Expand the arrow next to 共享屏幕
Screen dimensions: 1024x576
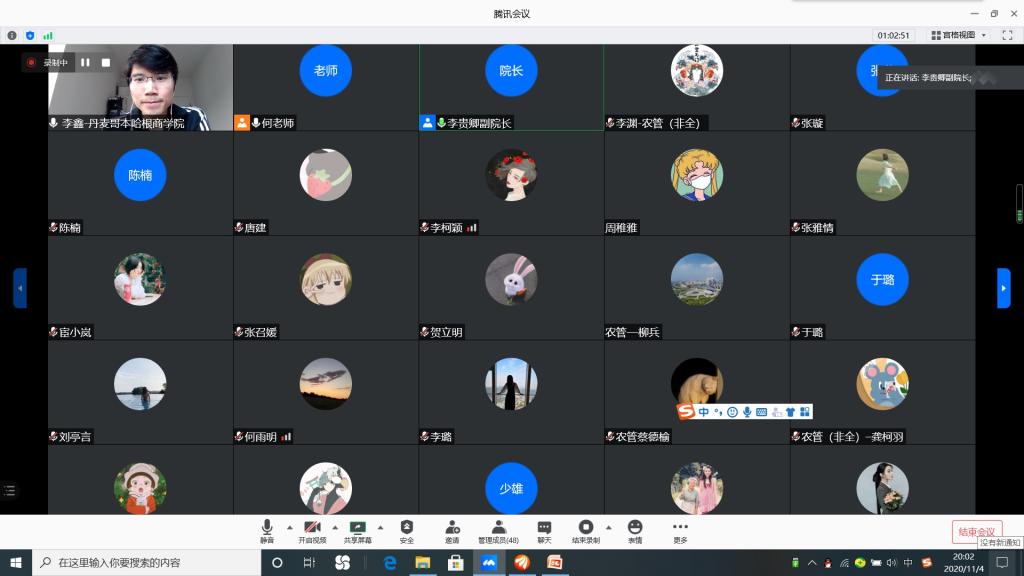380,527
